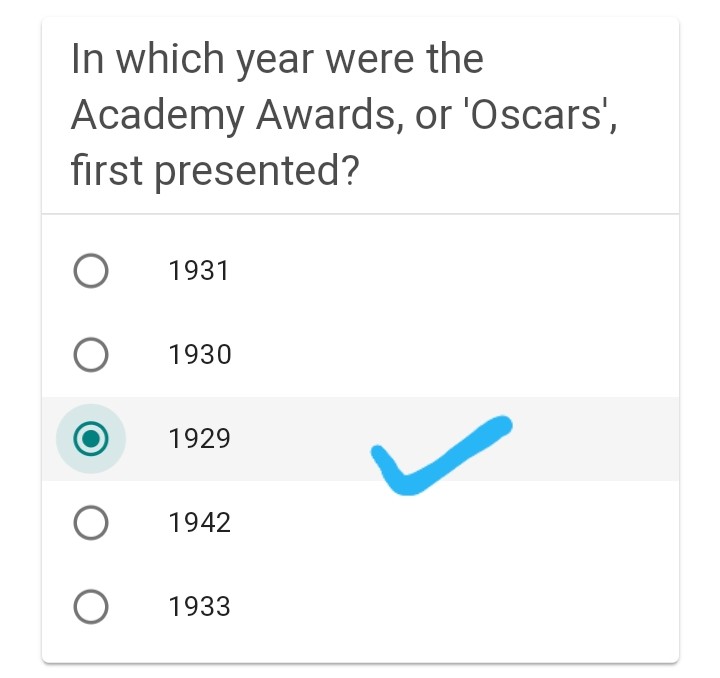Click the word "the" ending the first line
The width and height of the screenshot is (720, 678).
pyautogui.click(x=455, y=60)
